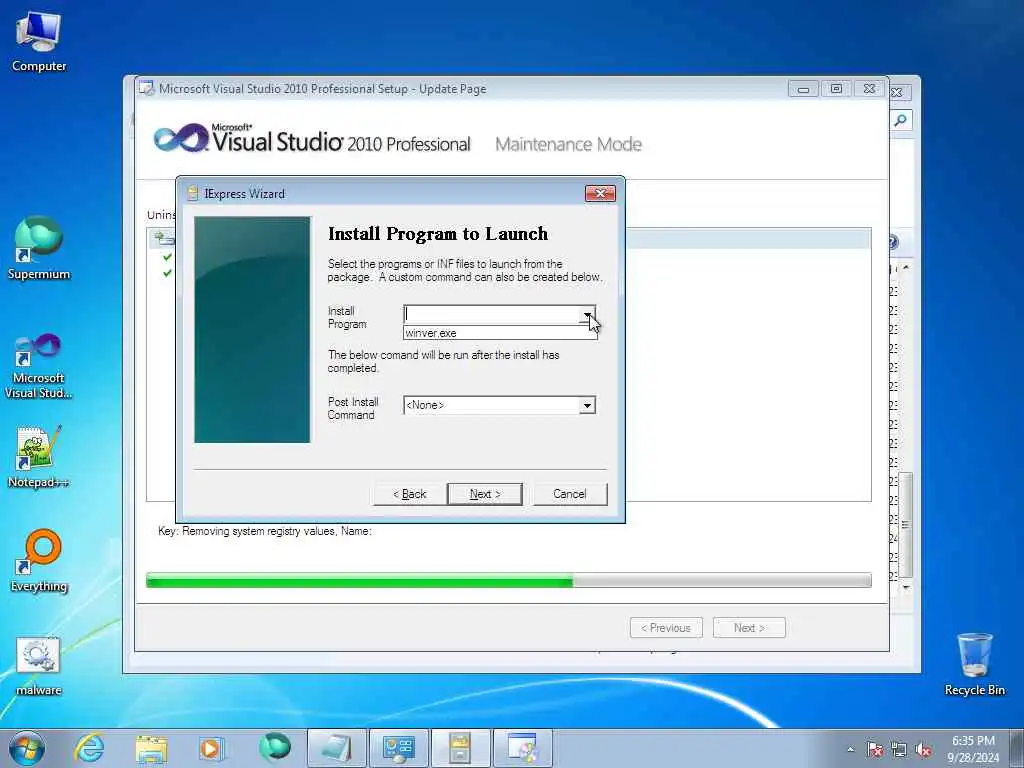Switch to the Control Panel taskbar window
The height and width of the screenshot is (768, 1024).
point(398,748)
